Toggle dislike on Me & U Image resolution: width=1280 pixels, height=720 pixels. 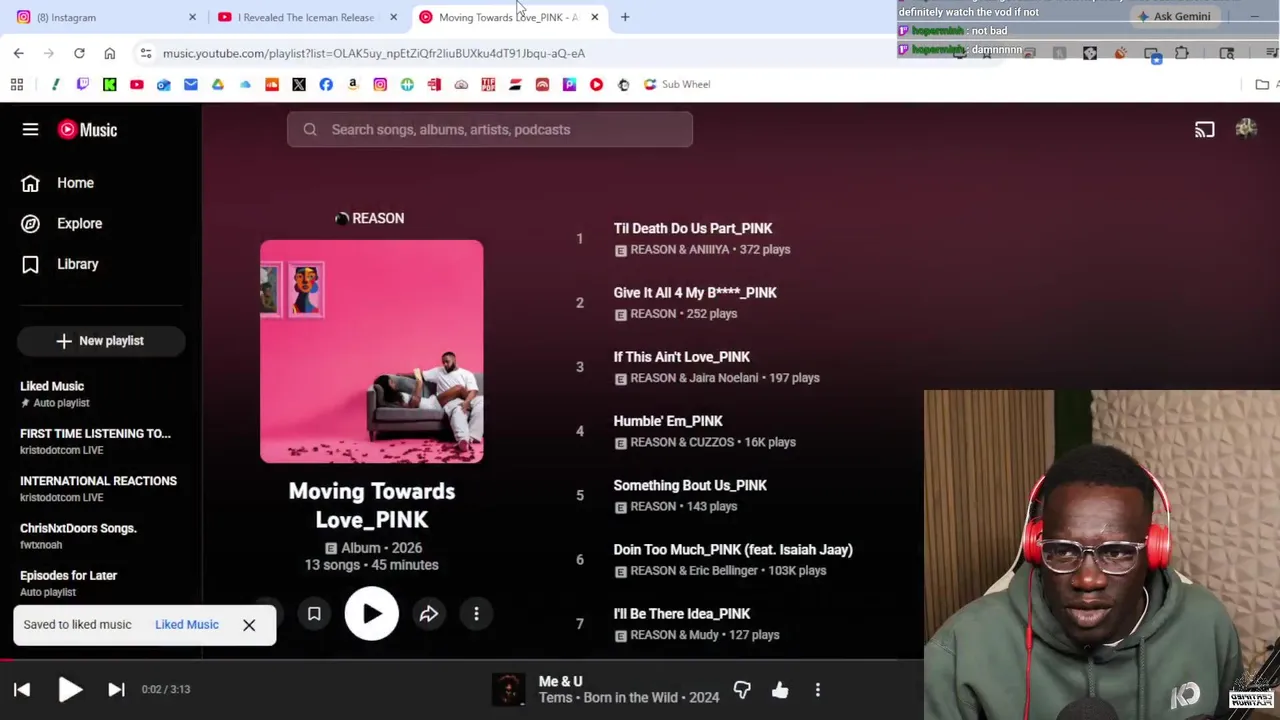click(742, 690)
